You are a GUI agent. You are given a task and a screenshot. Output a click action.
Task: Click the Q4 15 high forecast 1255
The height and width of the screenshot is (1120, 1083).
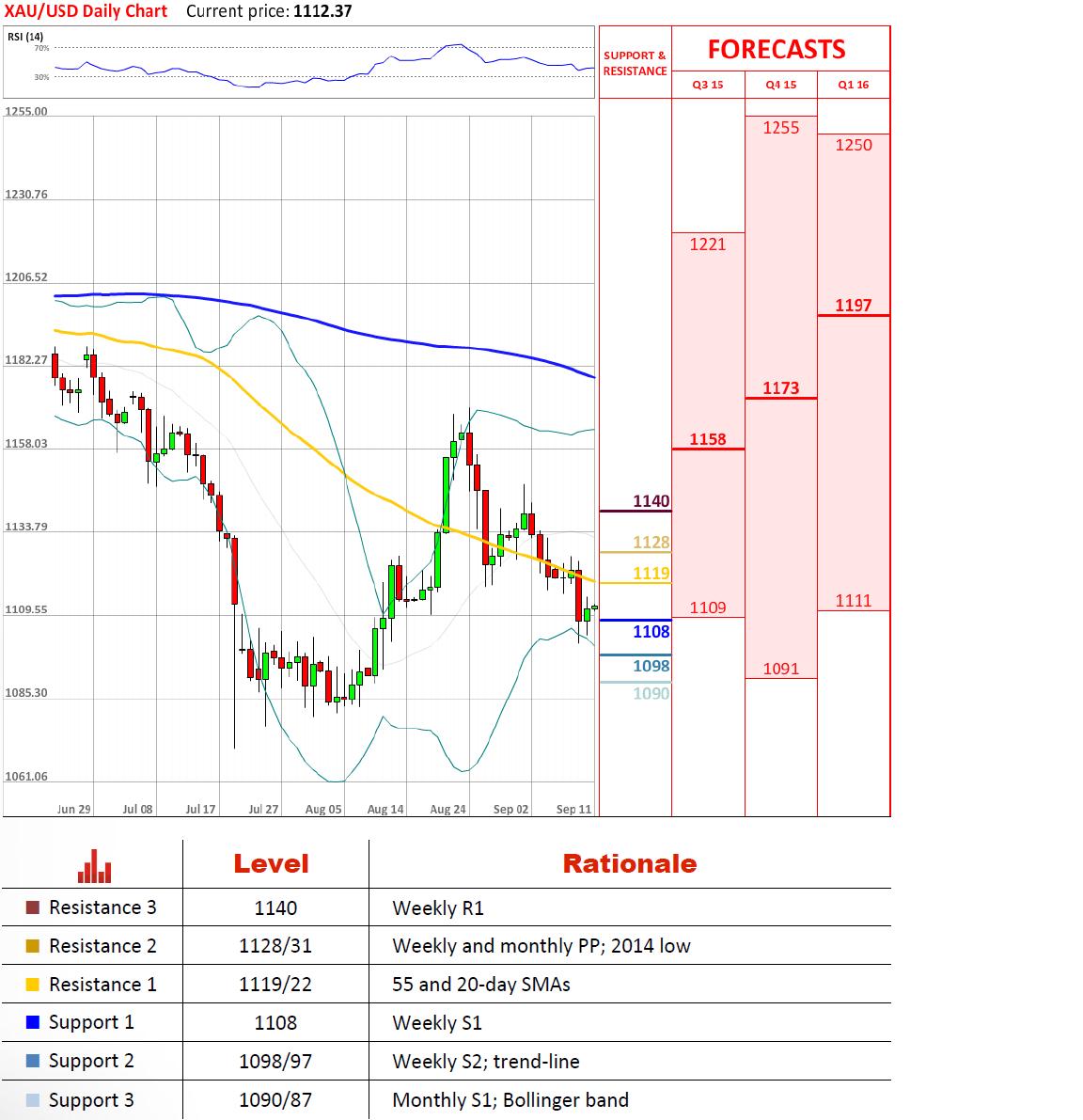click(x=781, y=128)
